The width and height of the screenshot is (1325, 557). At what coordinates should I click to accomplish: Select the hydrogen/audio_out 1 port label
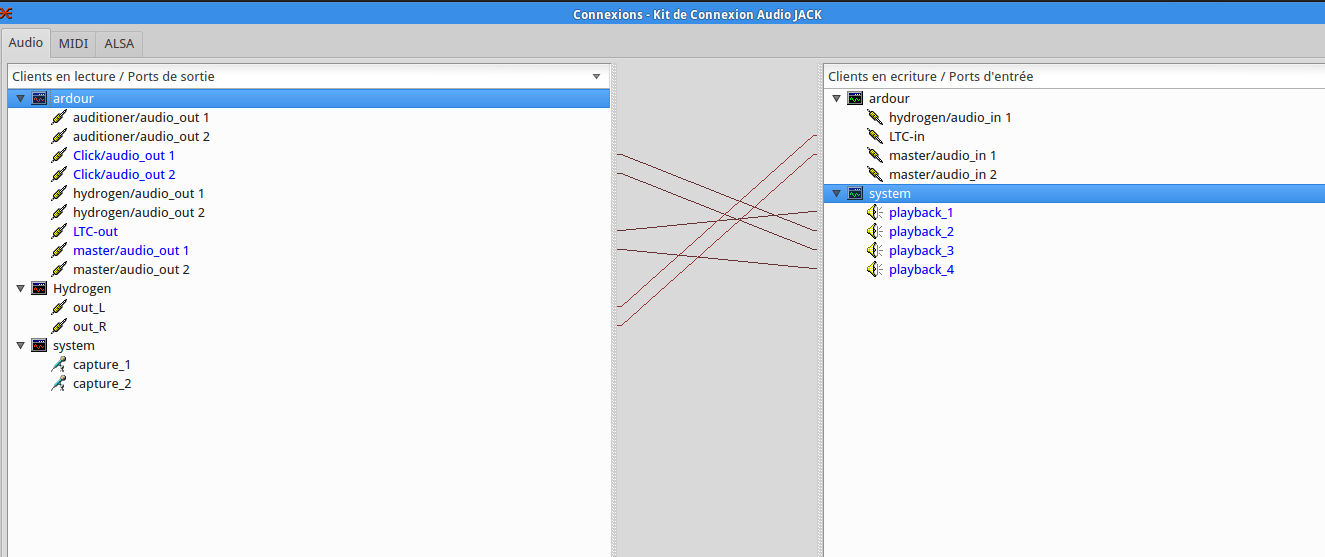pos(139,194)
